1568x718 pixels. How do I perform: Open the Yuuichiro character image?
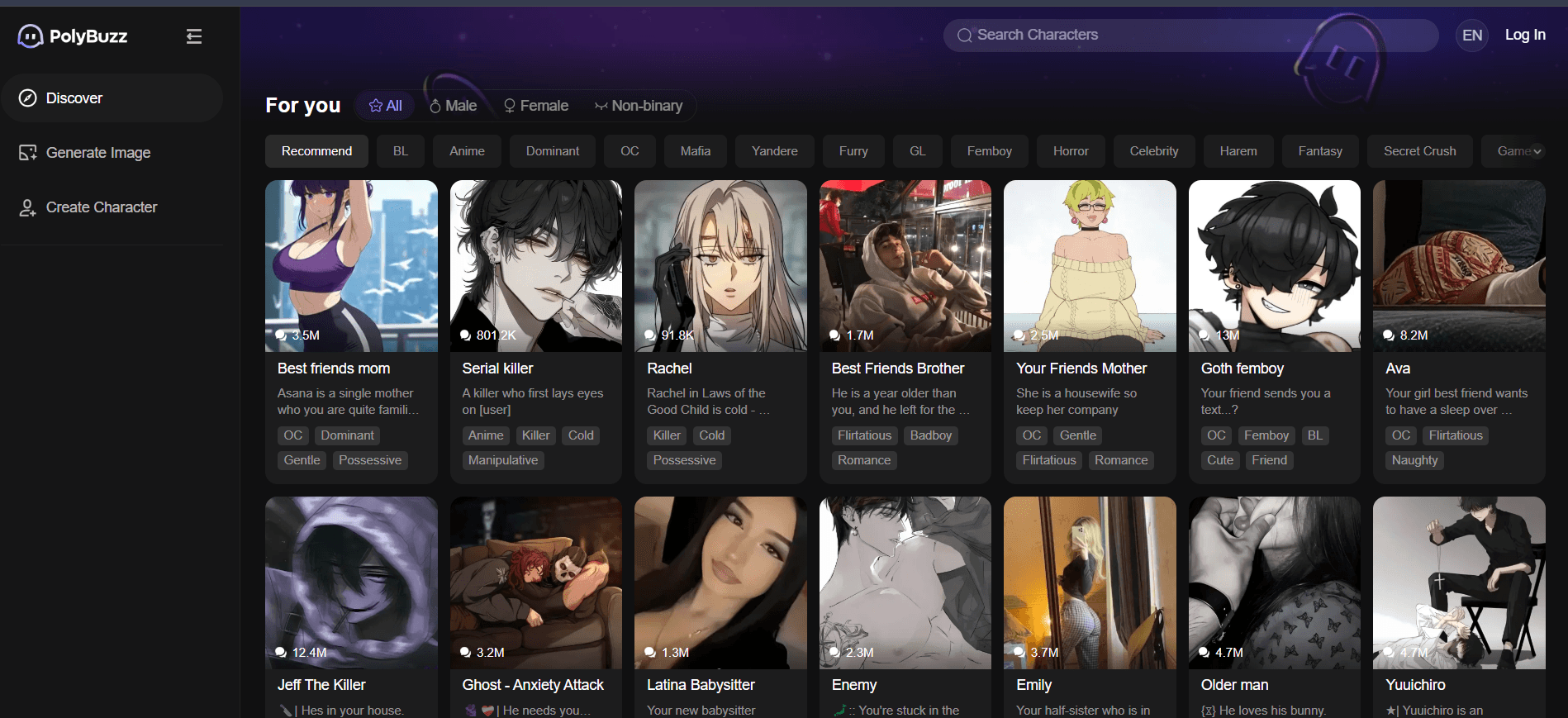pyautogui.click(x=1459, y=582)
